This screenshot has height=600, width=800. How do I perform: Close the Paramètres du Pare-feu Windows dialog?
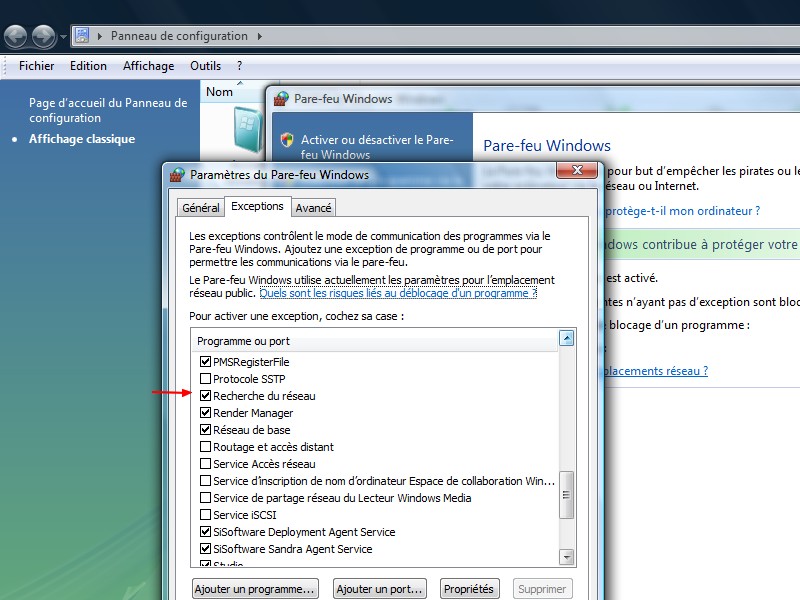(x=577, y=170)
